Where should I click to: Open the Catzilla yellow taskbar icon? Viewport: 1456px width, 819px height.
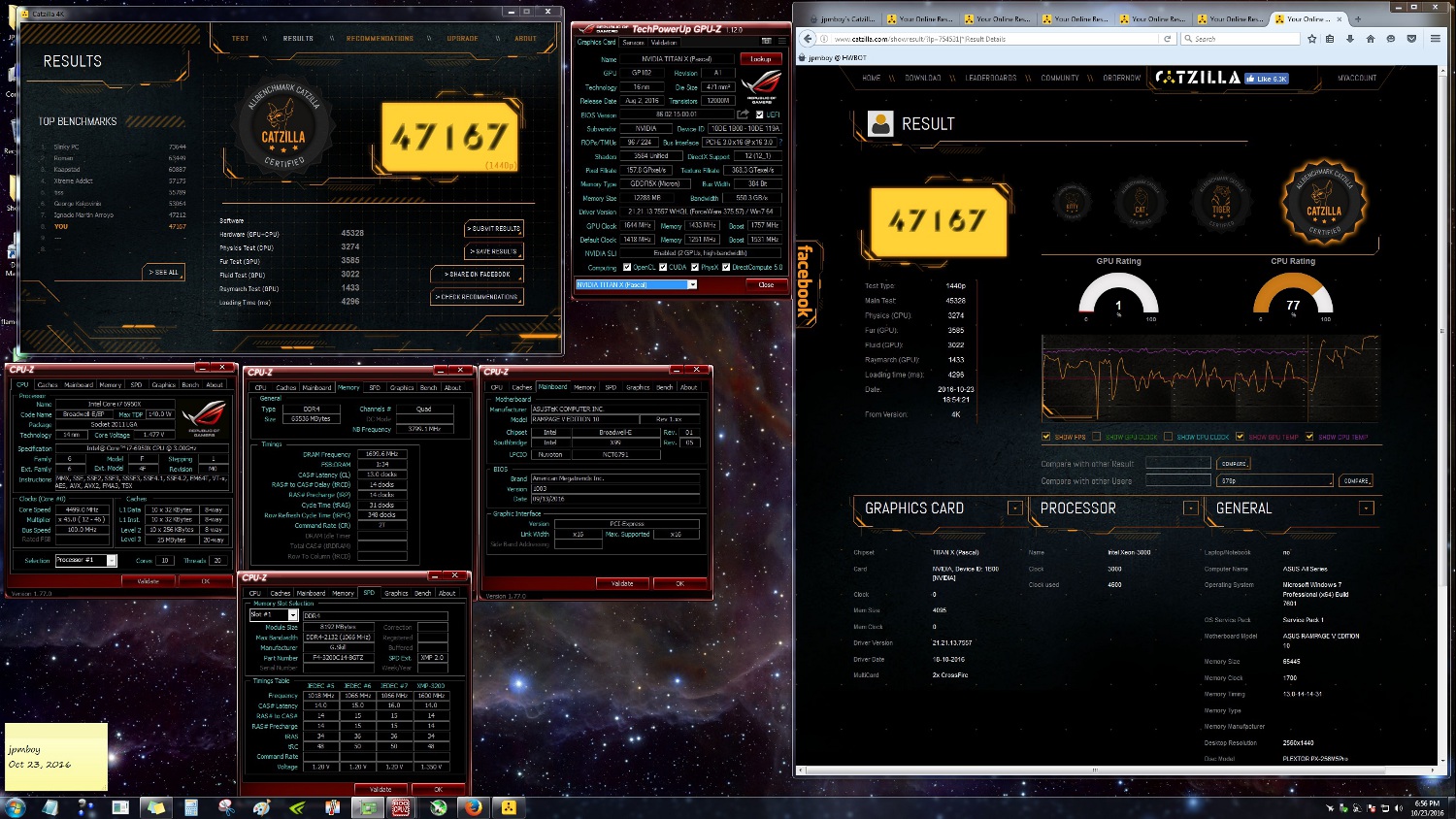[x=509, y=807]
